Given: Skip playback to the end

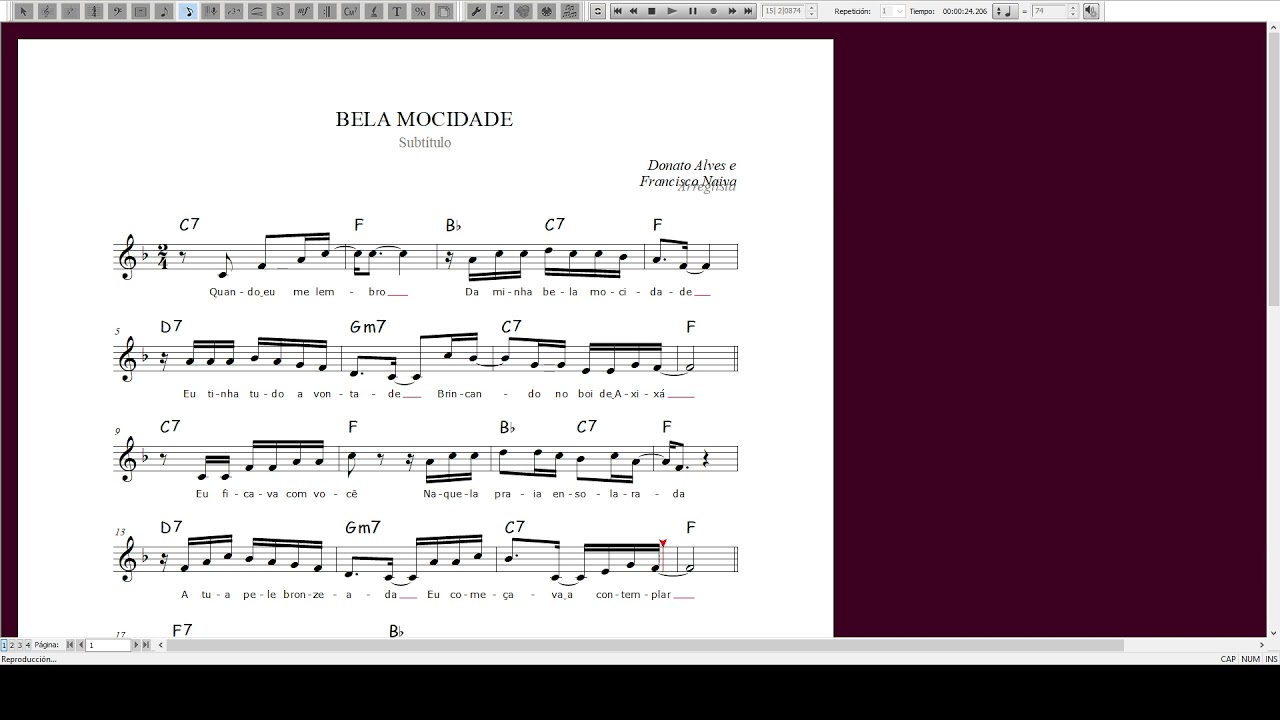Looking at the screenshot, I should coord(748,11).
